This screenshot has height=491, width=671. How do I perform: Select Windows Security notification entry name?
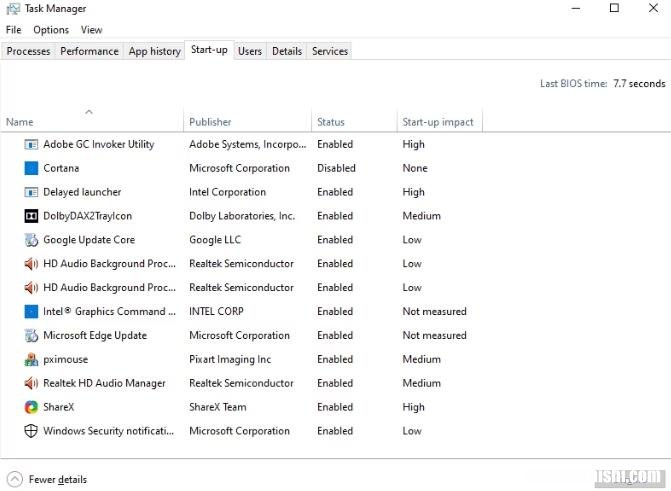click(x=109, y=431)
